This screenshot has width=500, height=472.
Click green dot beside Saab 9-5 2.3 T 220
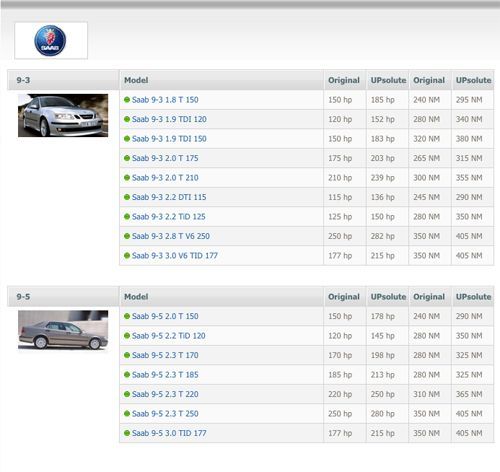[127, 394]
